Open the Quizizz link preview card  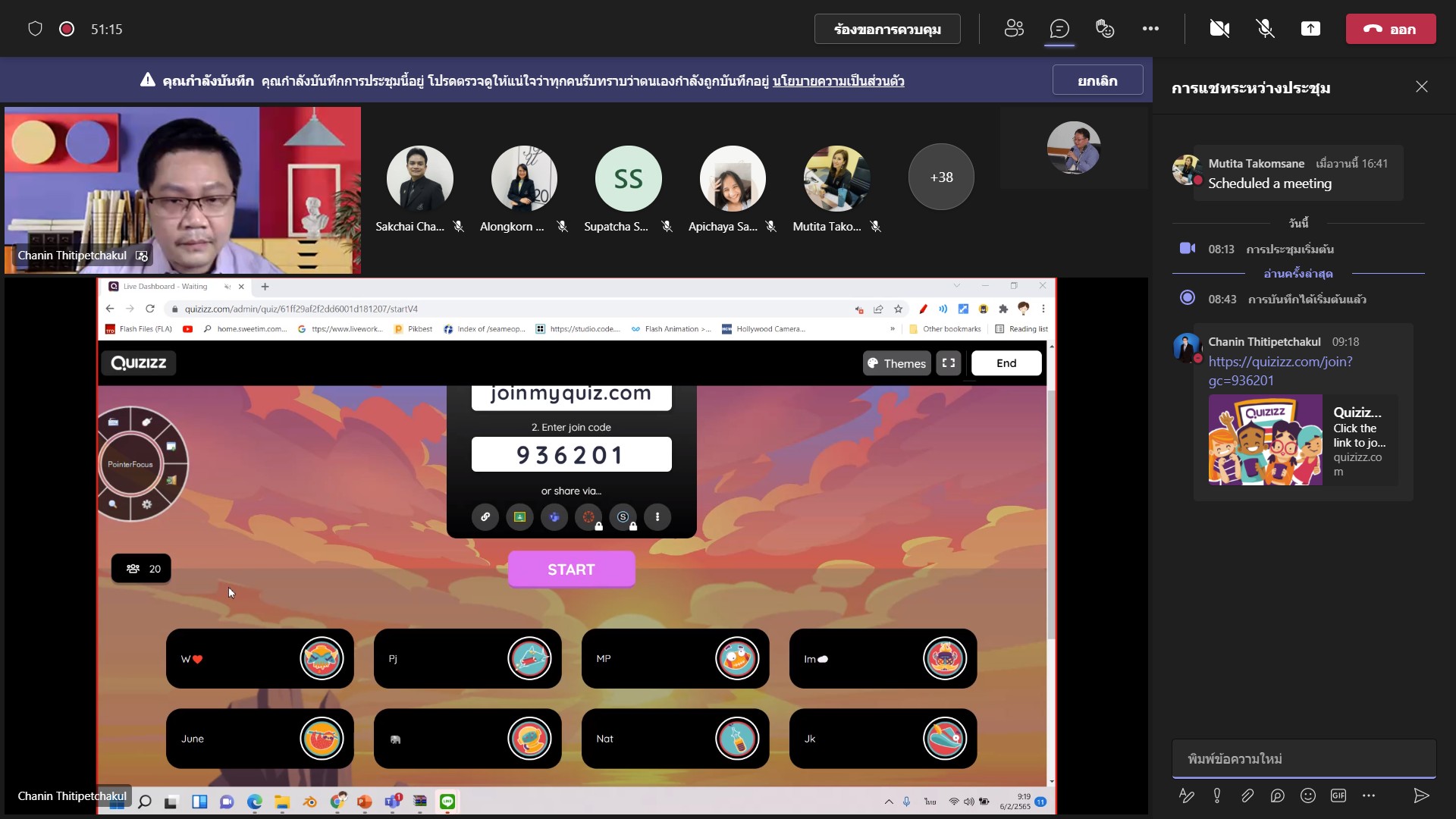click(x=1303, y=440)
